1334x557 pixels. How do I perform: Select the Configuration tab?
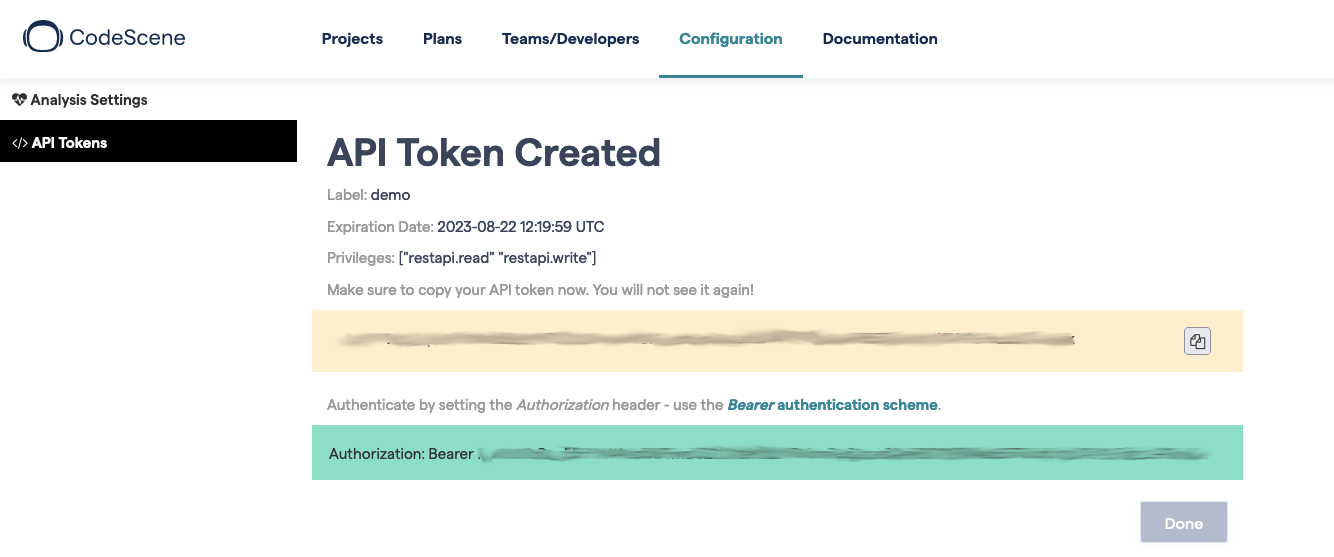pos(730,39)
